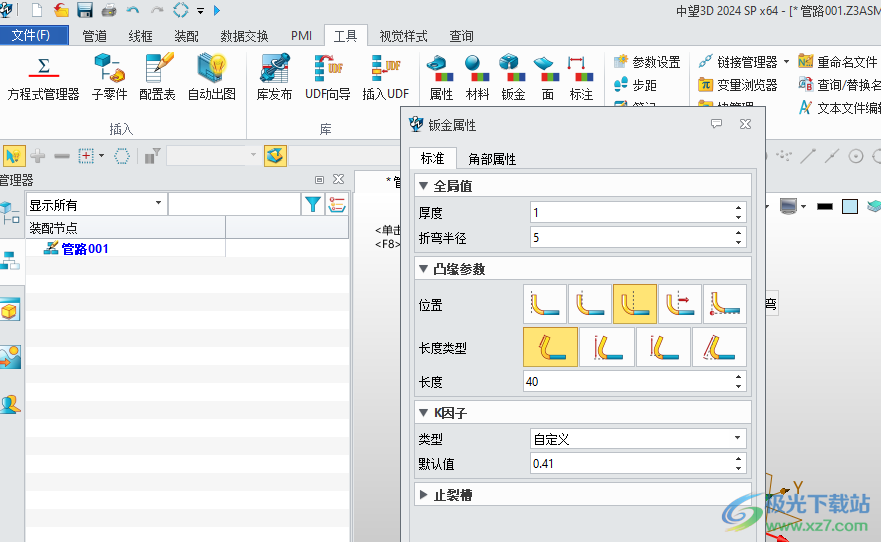Collapse the K因子 section
881x542 pixels.
pos(424,413)
